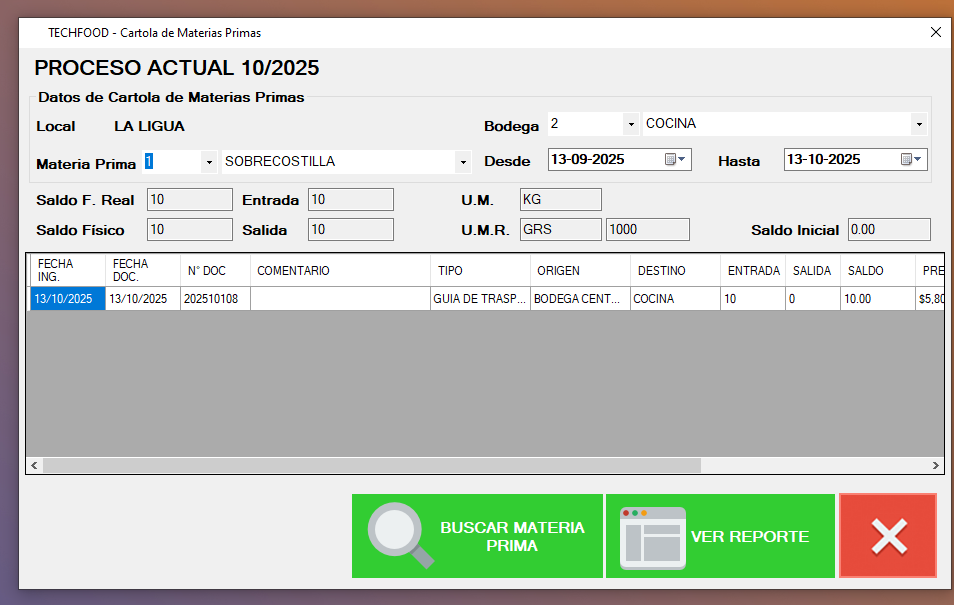Click the red X close icon
Viewport: 954px width, 605px height.
[888, 536]
